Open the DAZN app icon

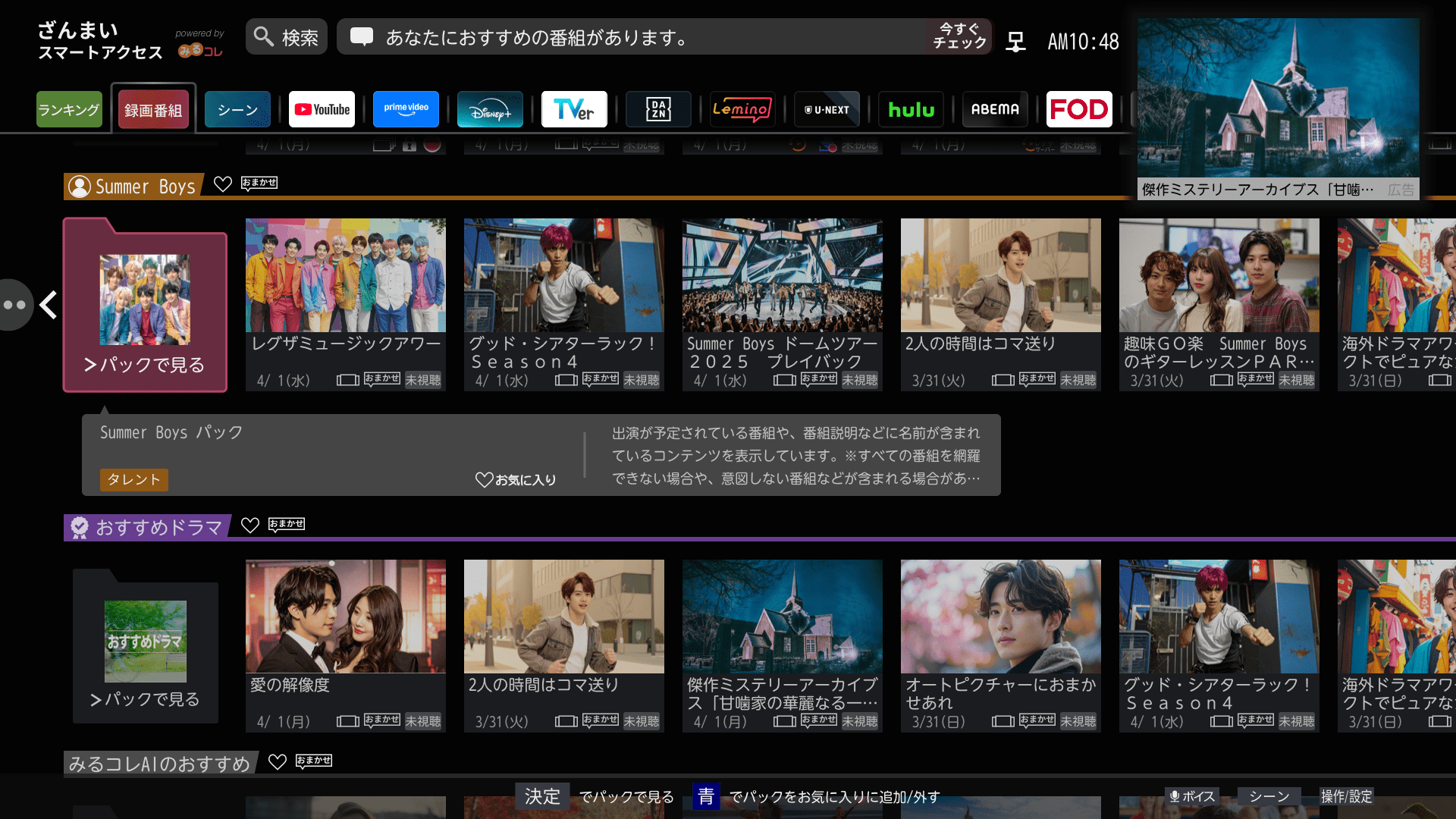click(x=658, y=109)
